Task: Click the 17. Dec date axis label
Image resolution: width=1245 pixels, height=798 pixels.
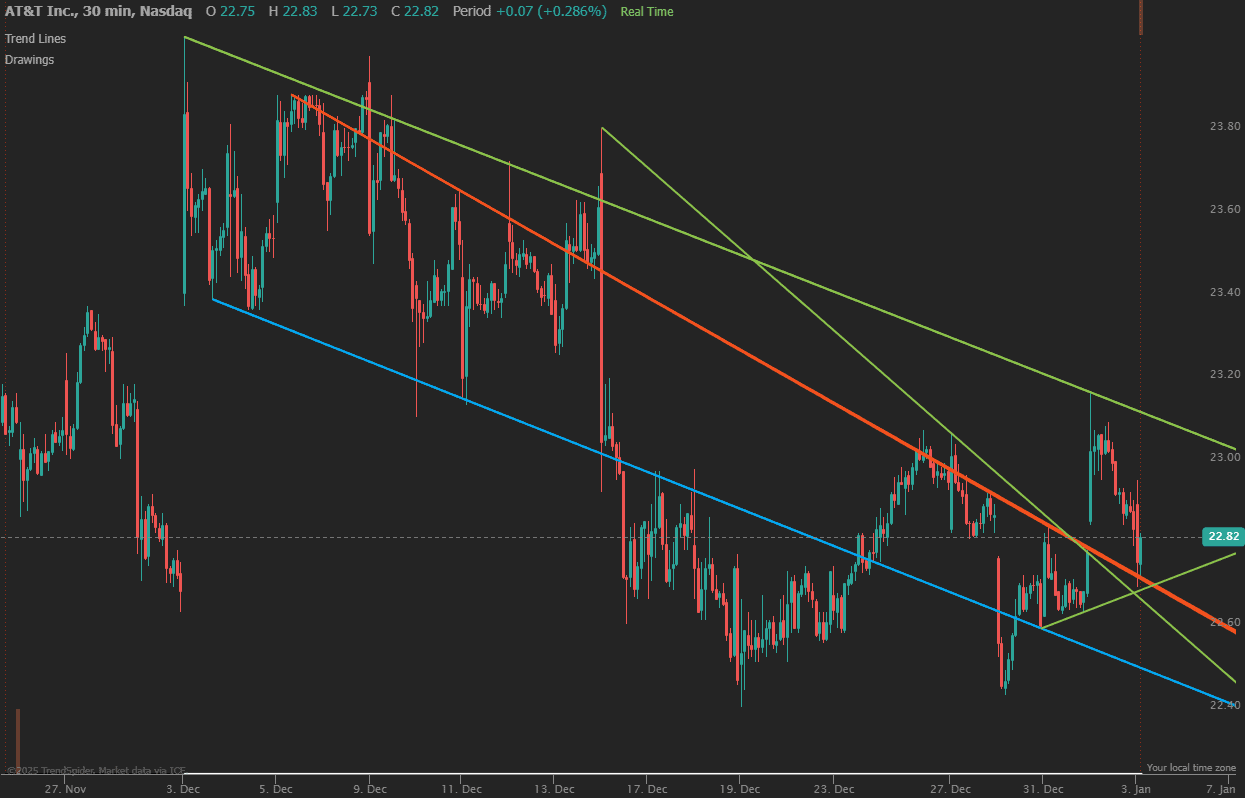Action: pyautogui.click(x=648, y=789)
